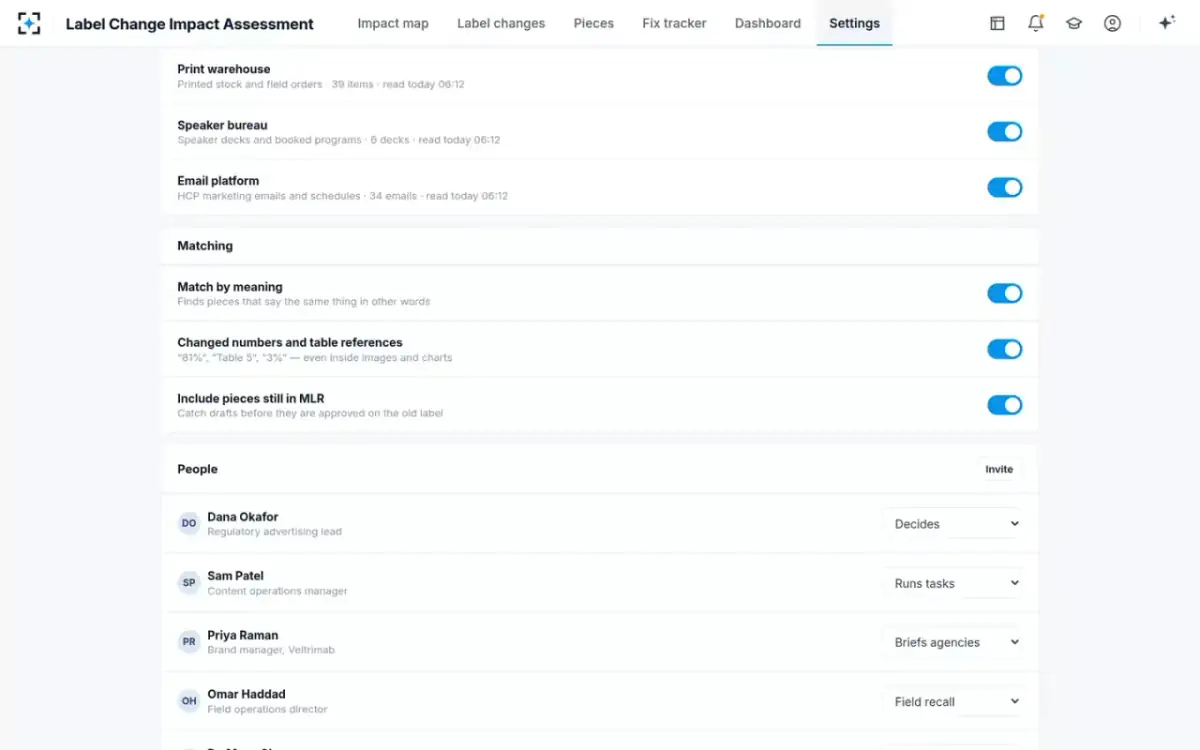Toggle Match by meaning off
Viewport: 1200px width, 750px height.
(1005, 293)
